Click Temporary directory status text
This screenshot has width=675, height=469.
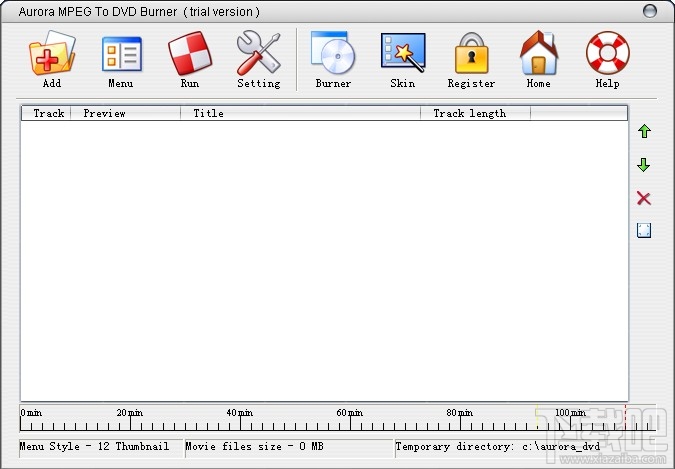(x=498, y=447)
